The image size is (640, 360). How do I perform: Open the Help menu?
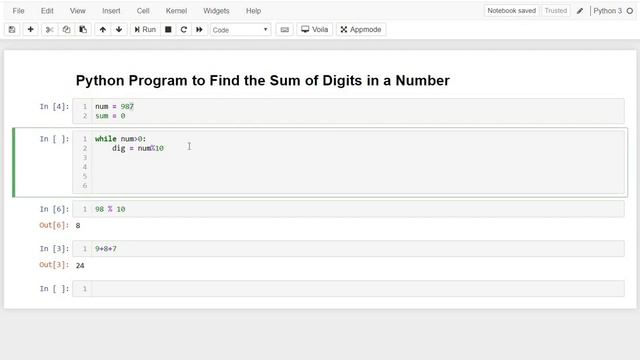tap(253, 11)
